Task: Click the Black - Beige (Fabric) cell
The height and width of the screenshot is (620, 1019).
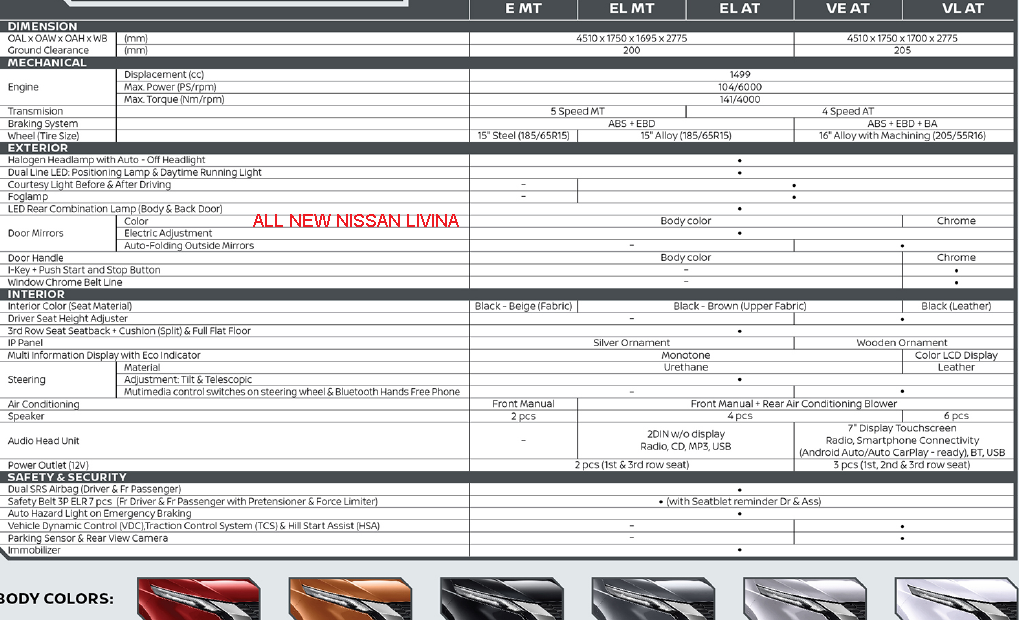Action: [523, 306]
